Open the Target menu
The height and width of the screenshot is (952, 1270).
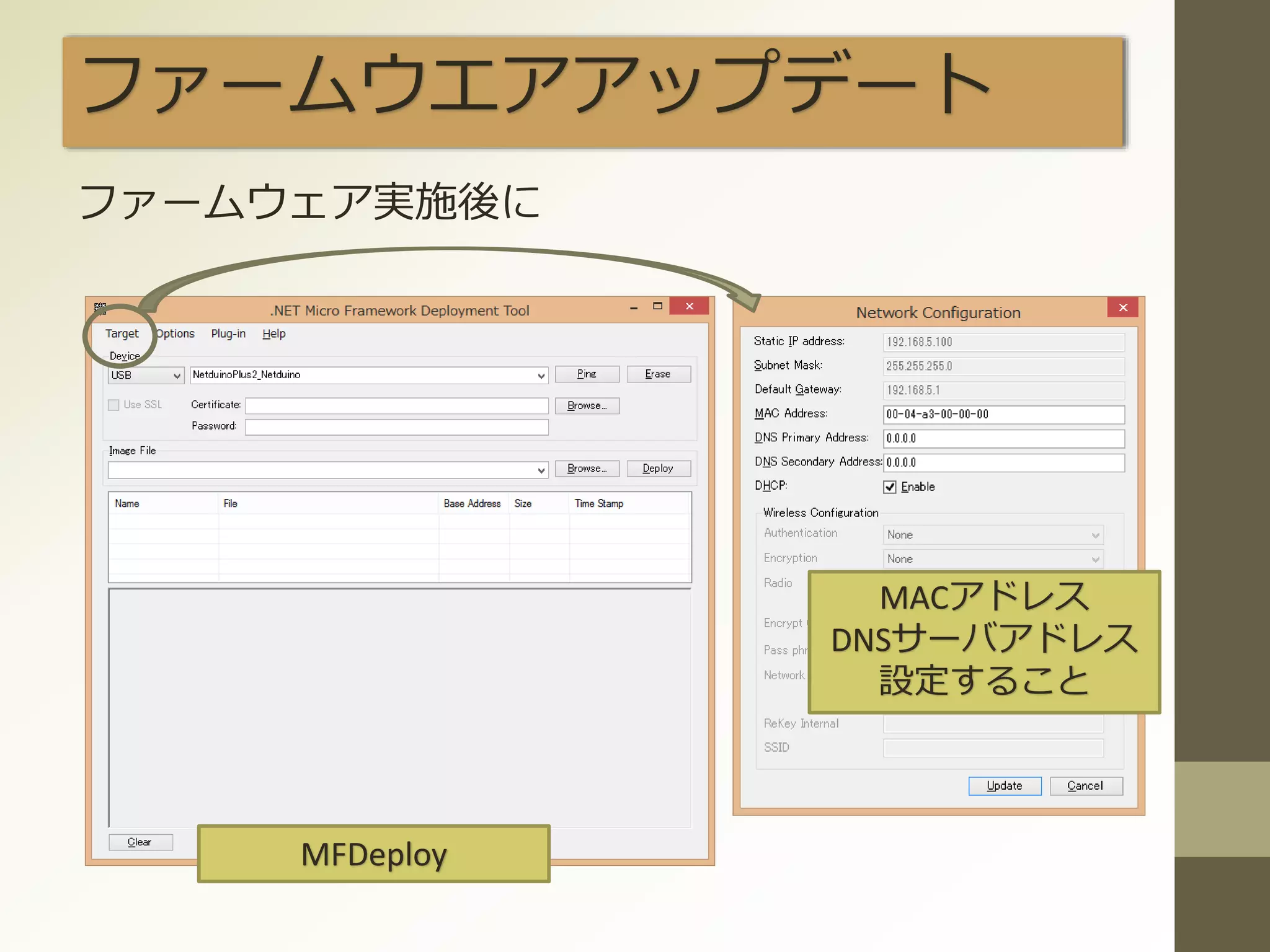122,333
